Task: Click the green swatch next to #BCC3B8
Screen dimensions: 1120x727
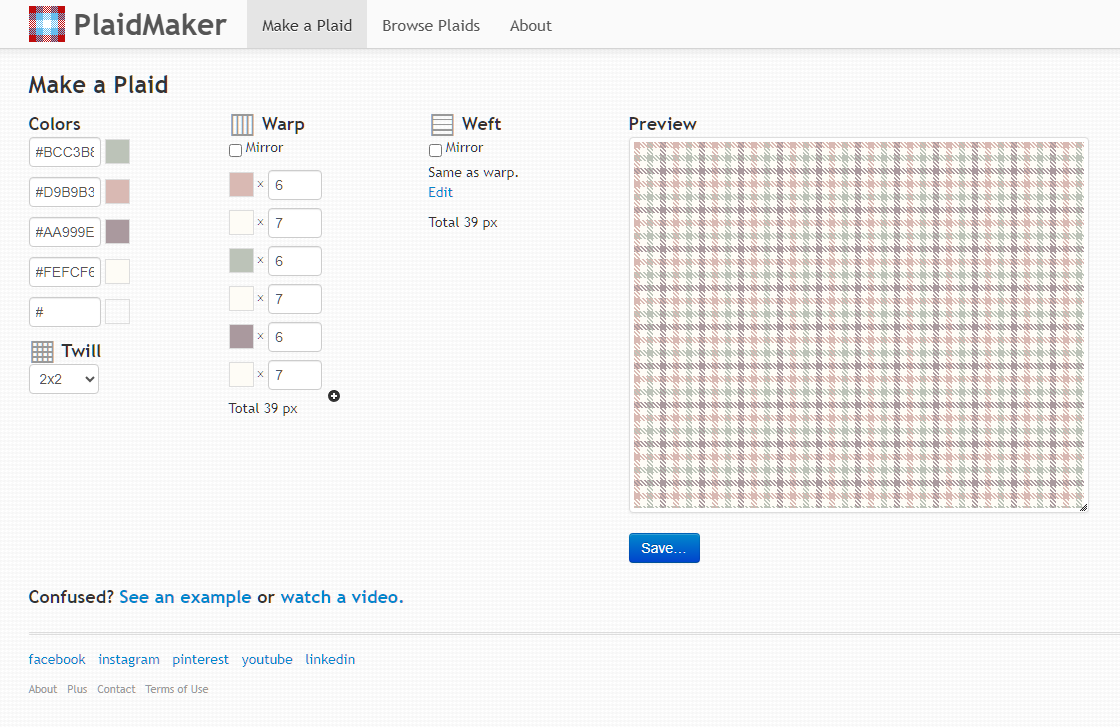Action: tap(118, 152)
